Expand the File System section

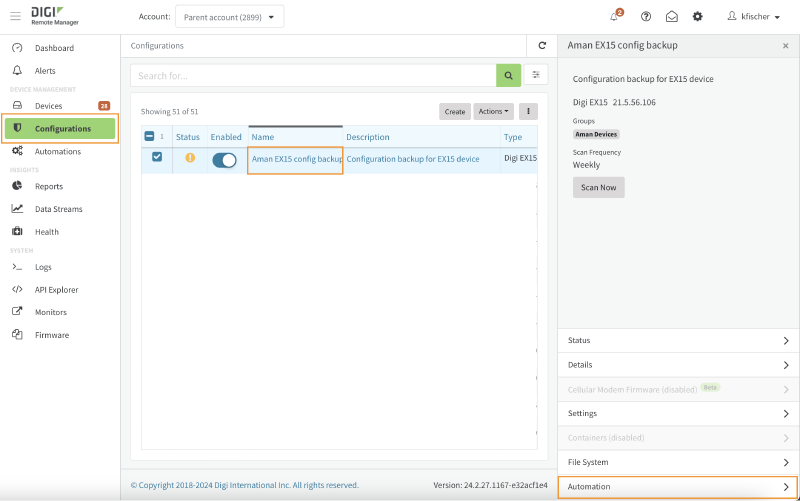pos(679,462)
